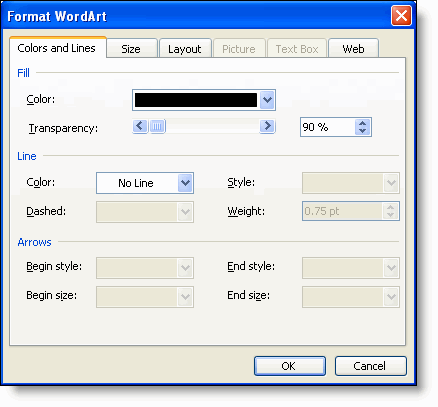438x407 pixels.
Task: Click the Transparency slider left arrow
Action: (x=140, y=126)
